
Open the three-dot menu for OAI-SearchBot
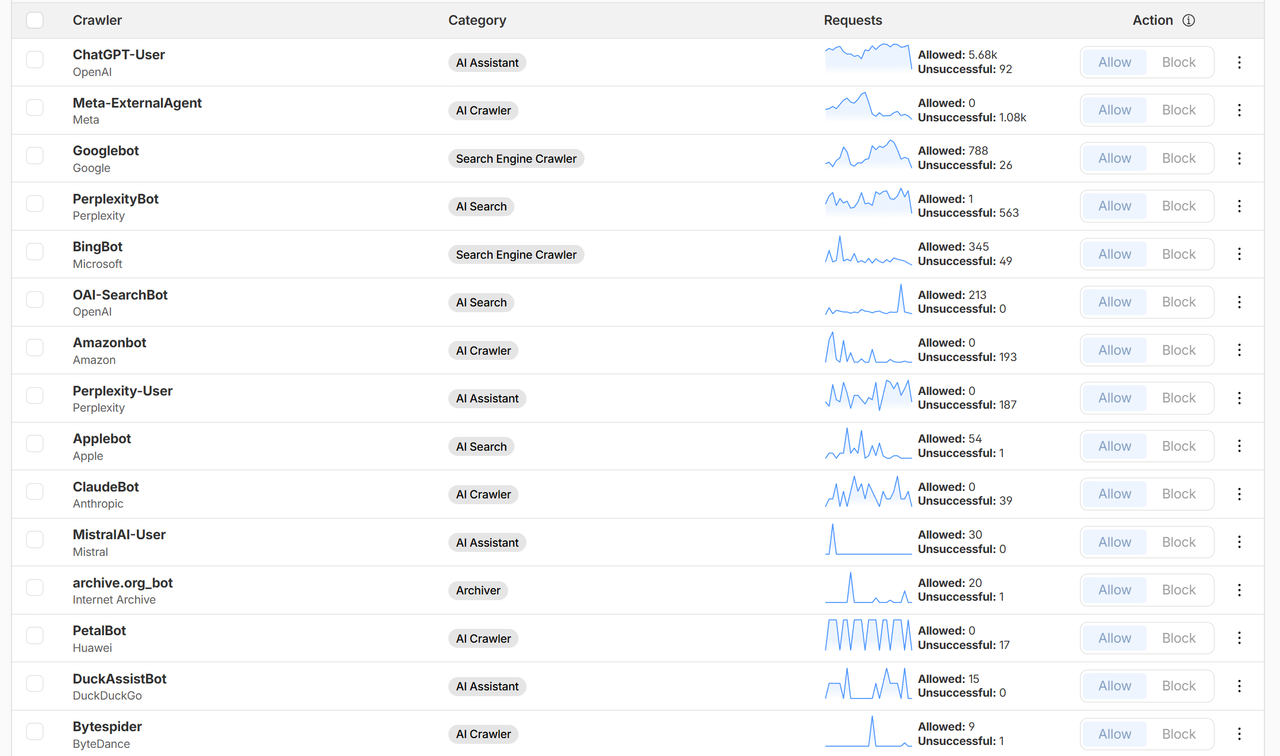(x=1239, y=302)
